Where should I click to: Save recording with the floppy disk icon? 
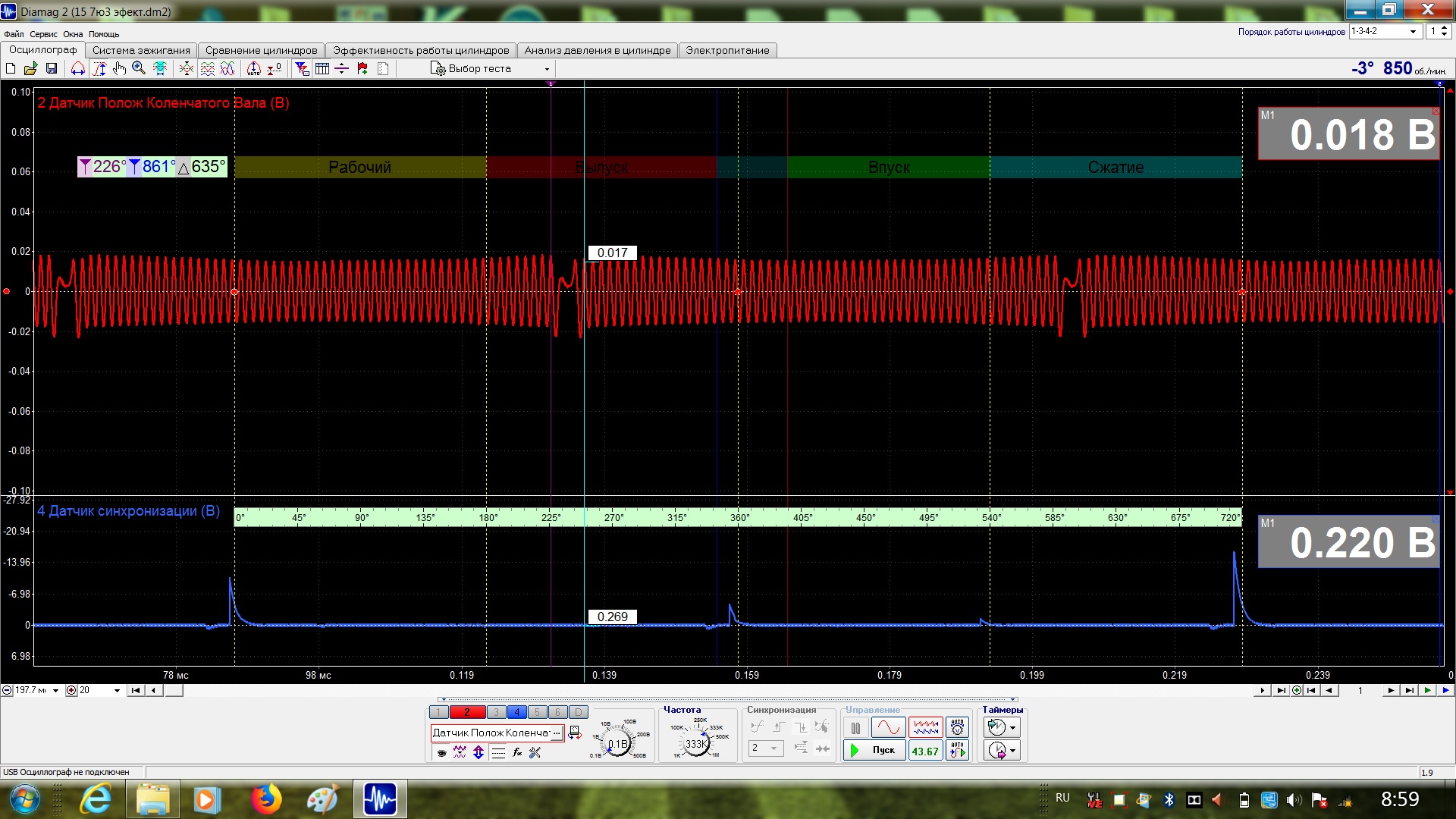pos(52,69)
